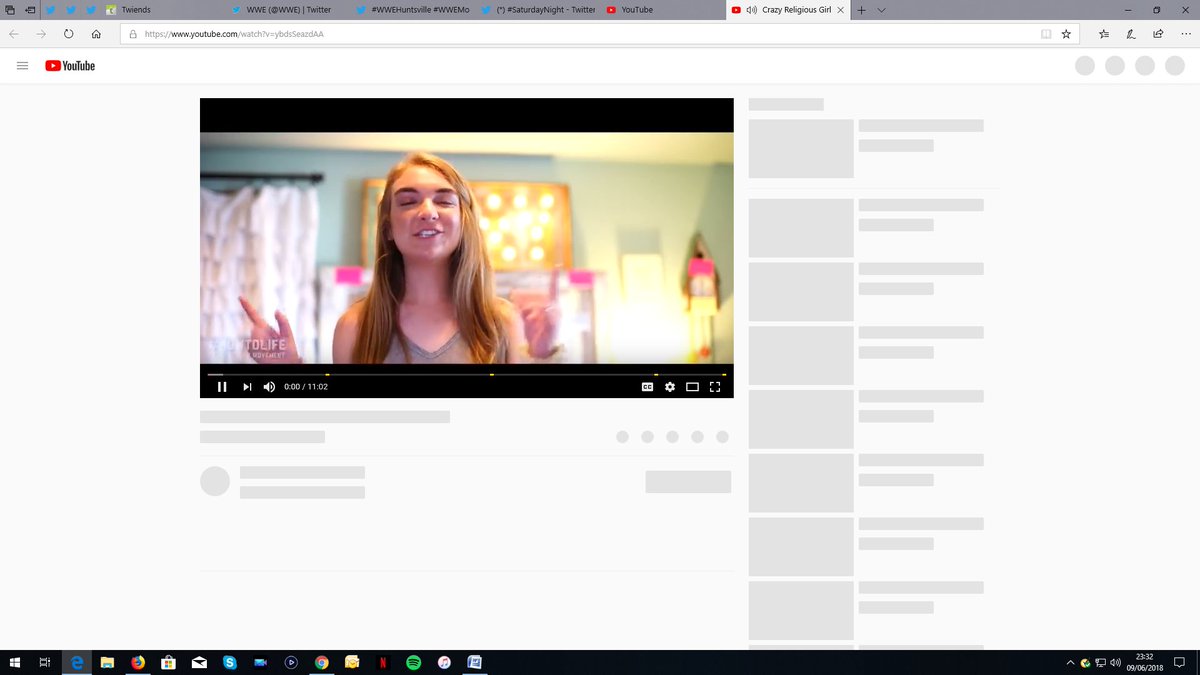The image size is (1200, 675).
Task: Enter fullscreen video mode
Action: (x=715, y=387)
